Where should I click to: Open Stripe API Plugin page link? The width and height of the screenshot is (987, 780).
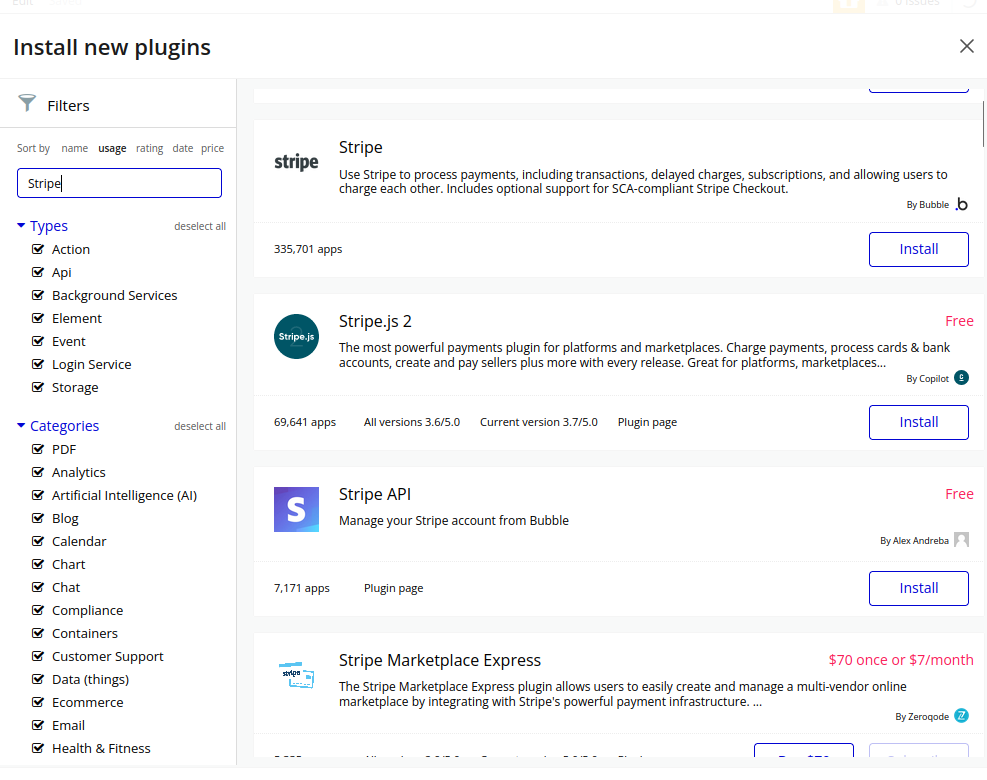pos(393,588)
